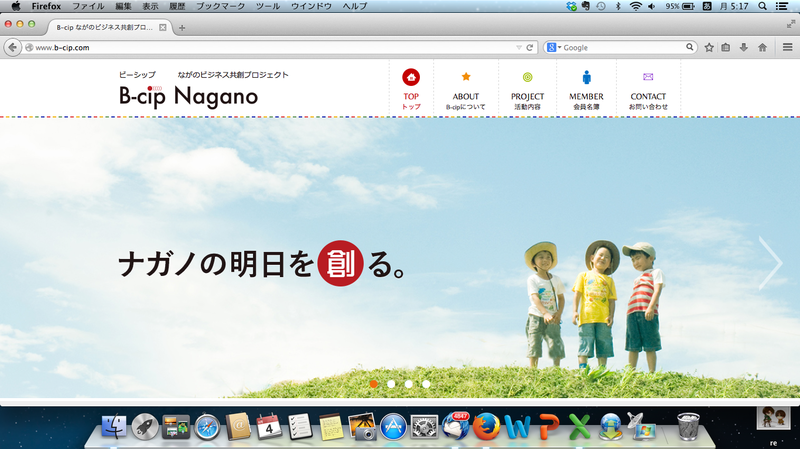Go to the Firefox home page icon
Screen dimensions: 800x449
762,47
